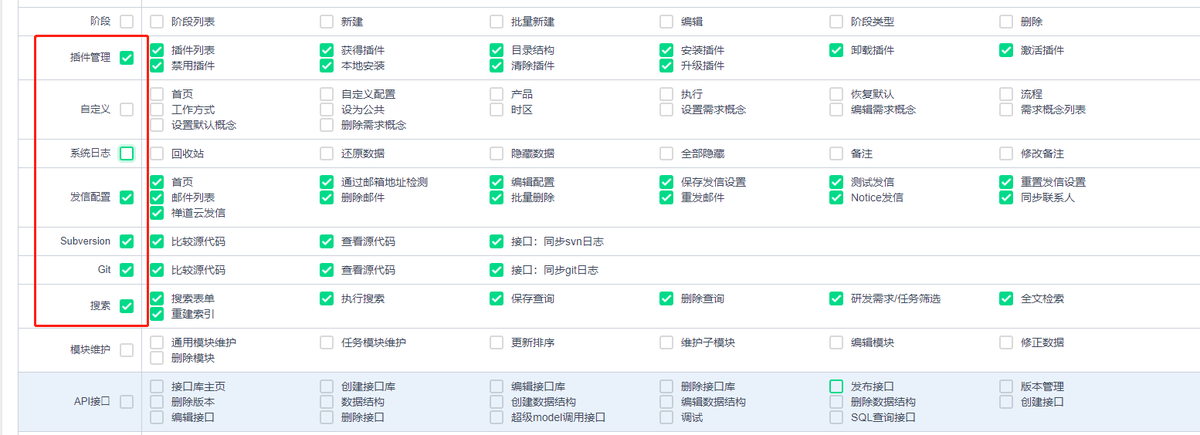Enable the 系统日志 module checkbox
Screen dimensions: 1200x435
[x=126, y=153]
